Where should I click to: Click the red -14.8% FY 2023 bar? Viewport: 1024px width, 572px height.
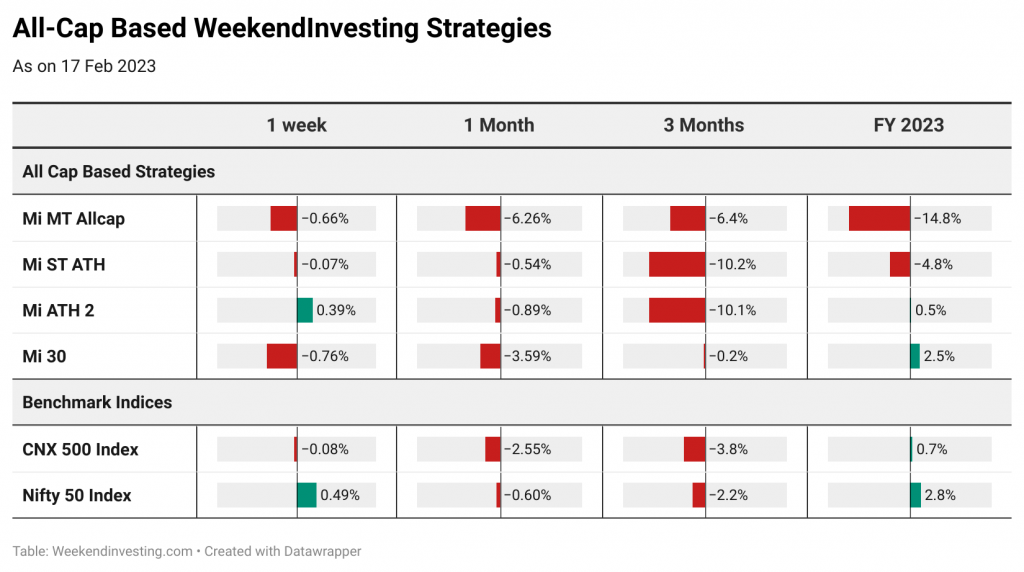point(880,218)
